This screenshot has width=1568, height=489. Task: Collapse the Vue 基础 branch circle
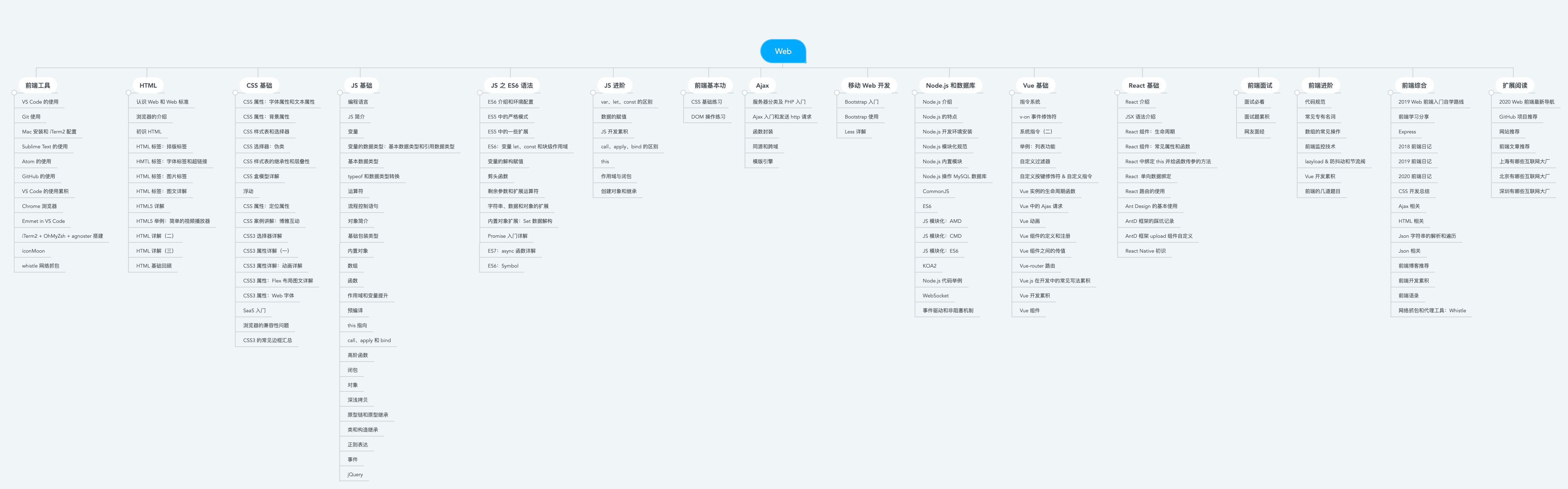coord(1012,93)
